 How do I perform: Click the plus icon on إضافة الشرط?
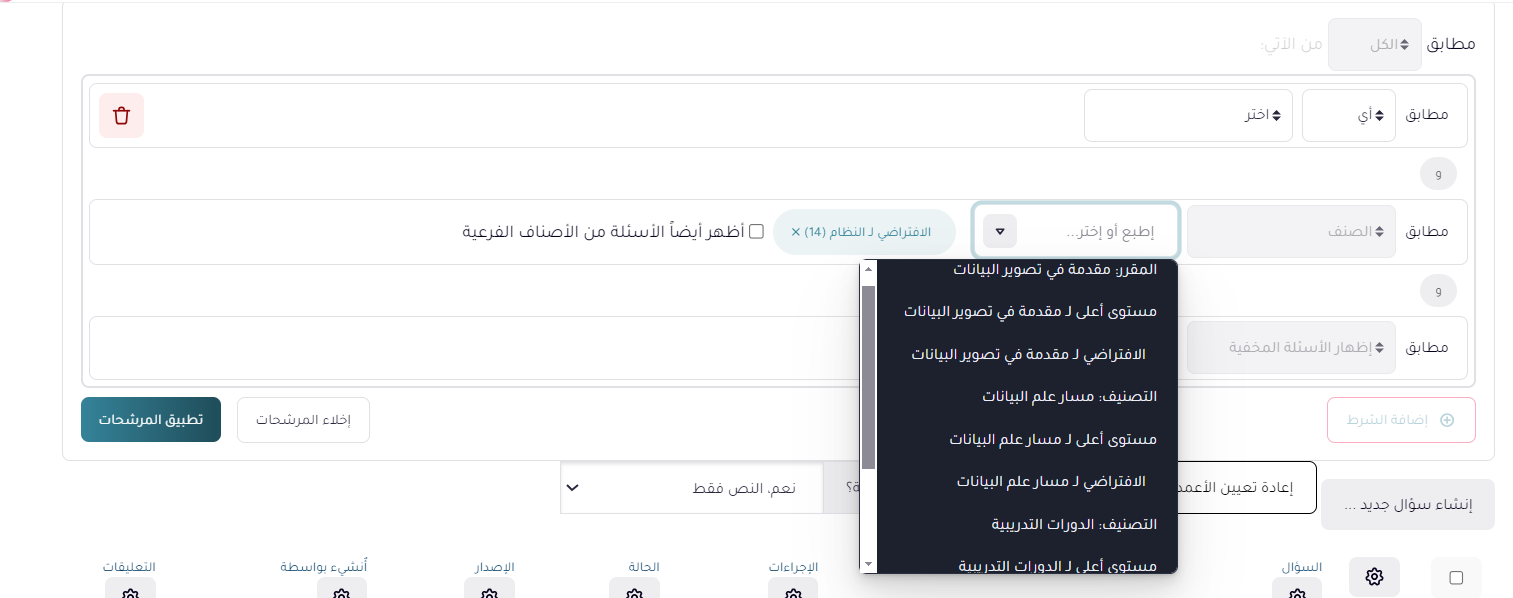[1448, 419]
